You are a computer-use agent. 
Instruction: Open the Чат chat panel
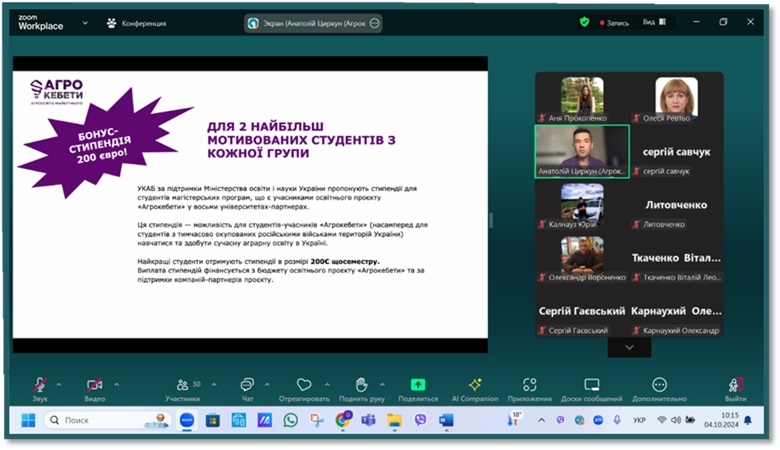click(x=247, y=389)
